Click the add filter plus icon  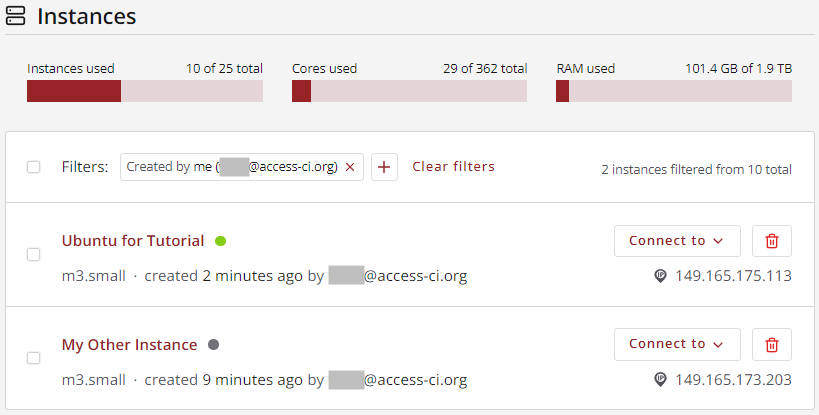click(x=384, y=167)
